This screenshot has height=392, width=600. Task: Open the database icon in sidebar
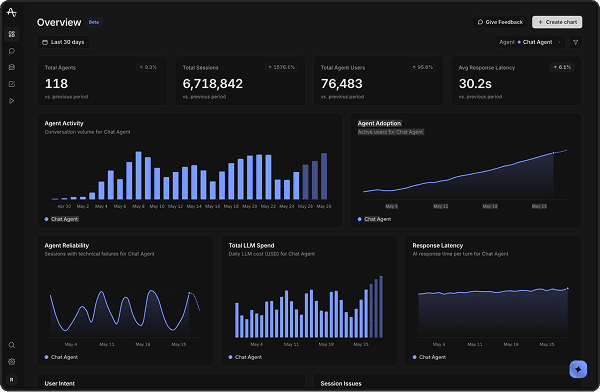12,67
